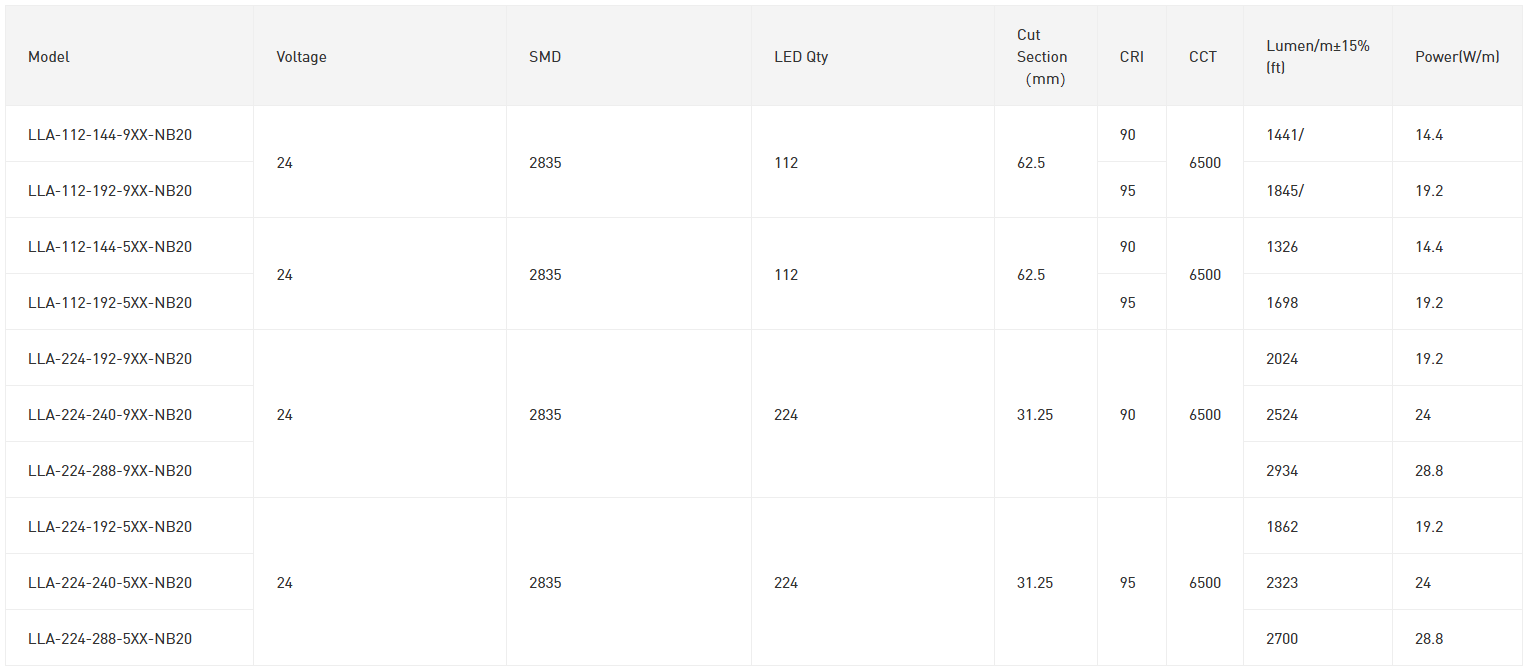The width and height of the screenshot is (1527, 671).
Task: Select the Voltage column header
Action: tap(380, 57)
